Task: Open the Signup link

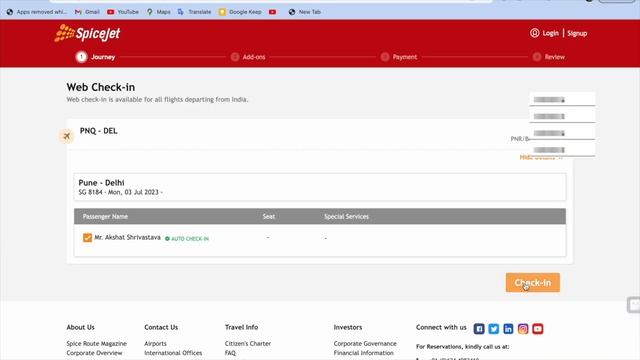Action: 577,33
